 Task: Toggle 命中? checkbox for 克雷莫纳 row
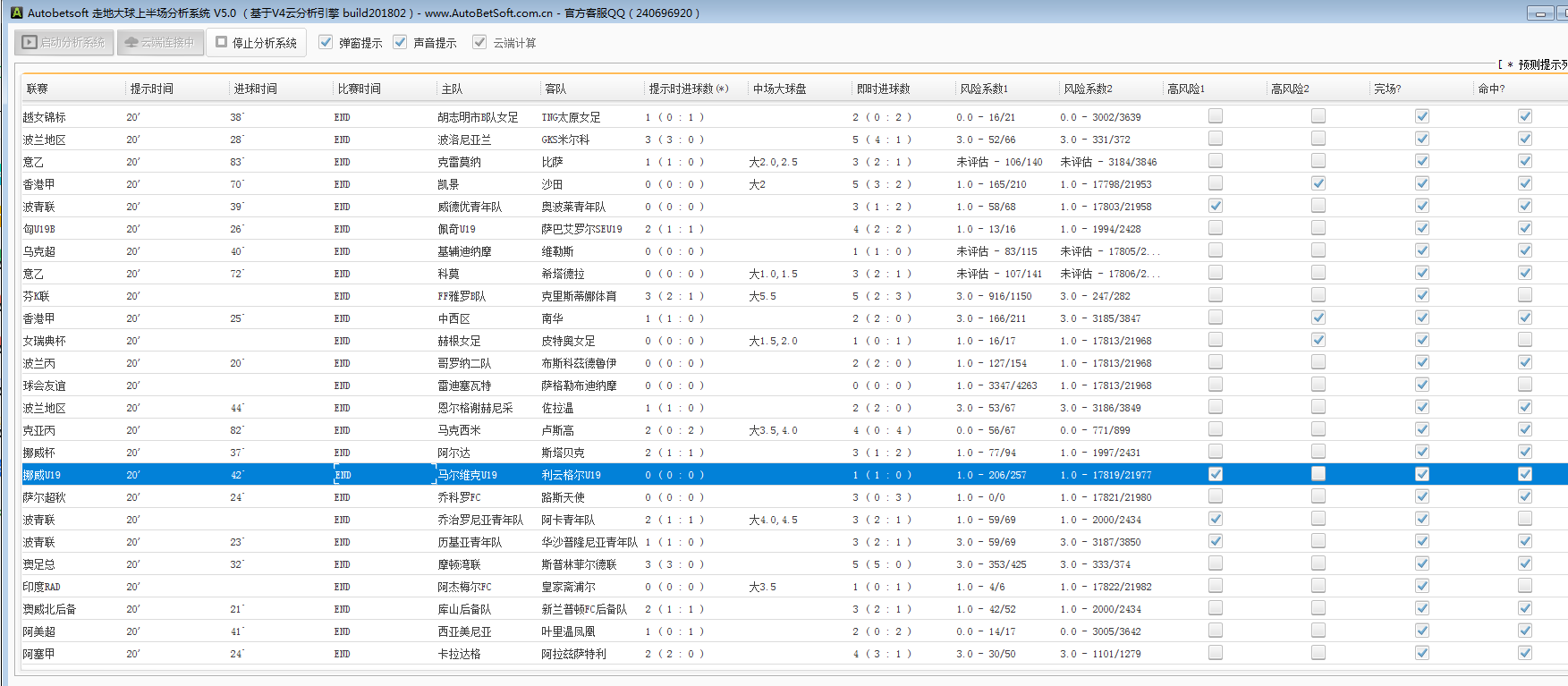pyautogui.click(x=1524, y=161)
